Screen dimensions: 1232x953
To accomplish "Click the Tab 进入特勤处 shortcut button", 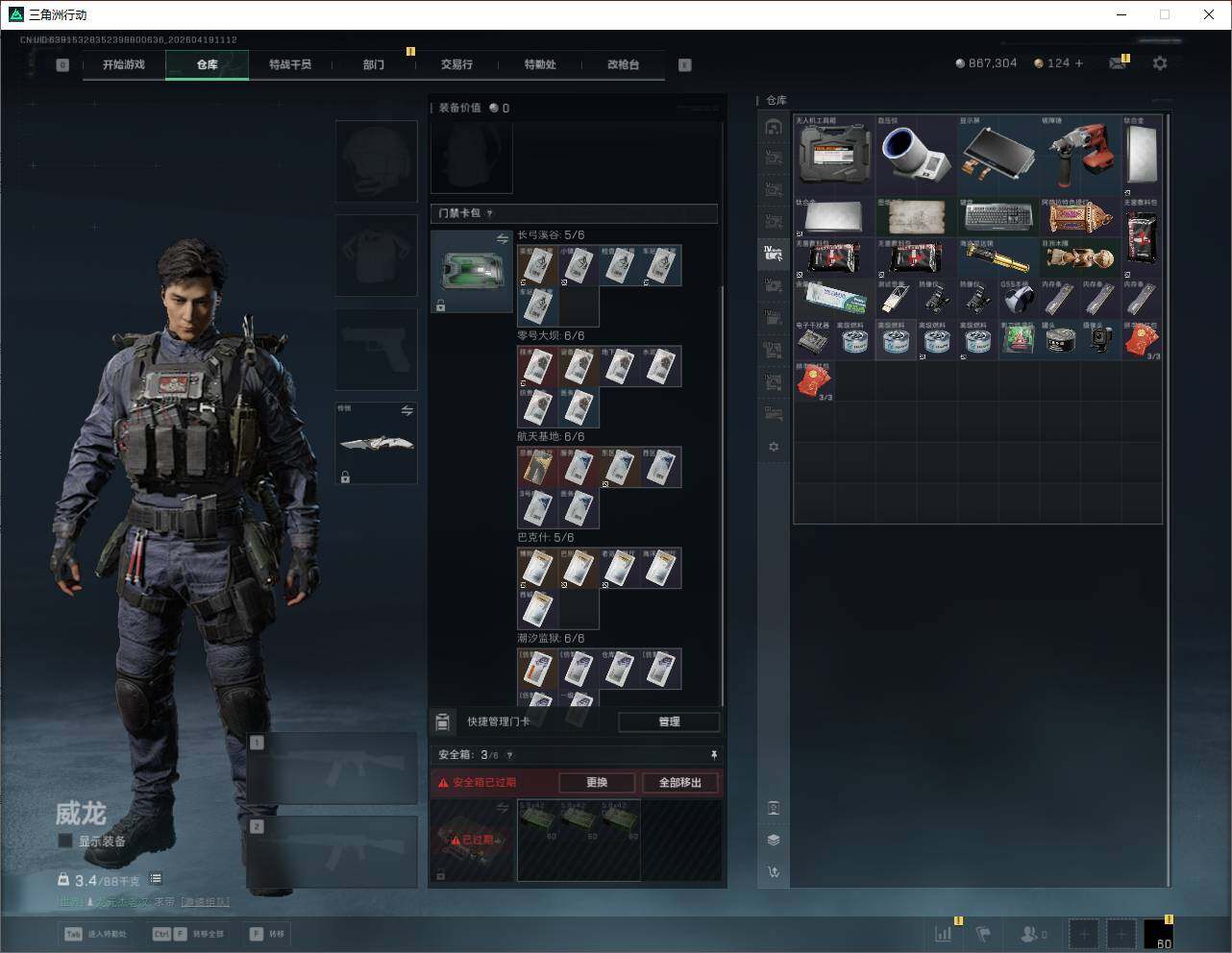I will tap(95, 934).
